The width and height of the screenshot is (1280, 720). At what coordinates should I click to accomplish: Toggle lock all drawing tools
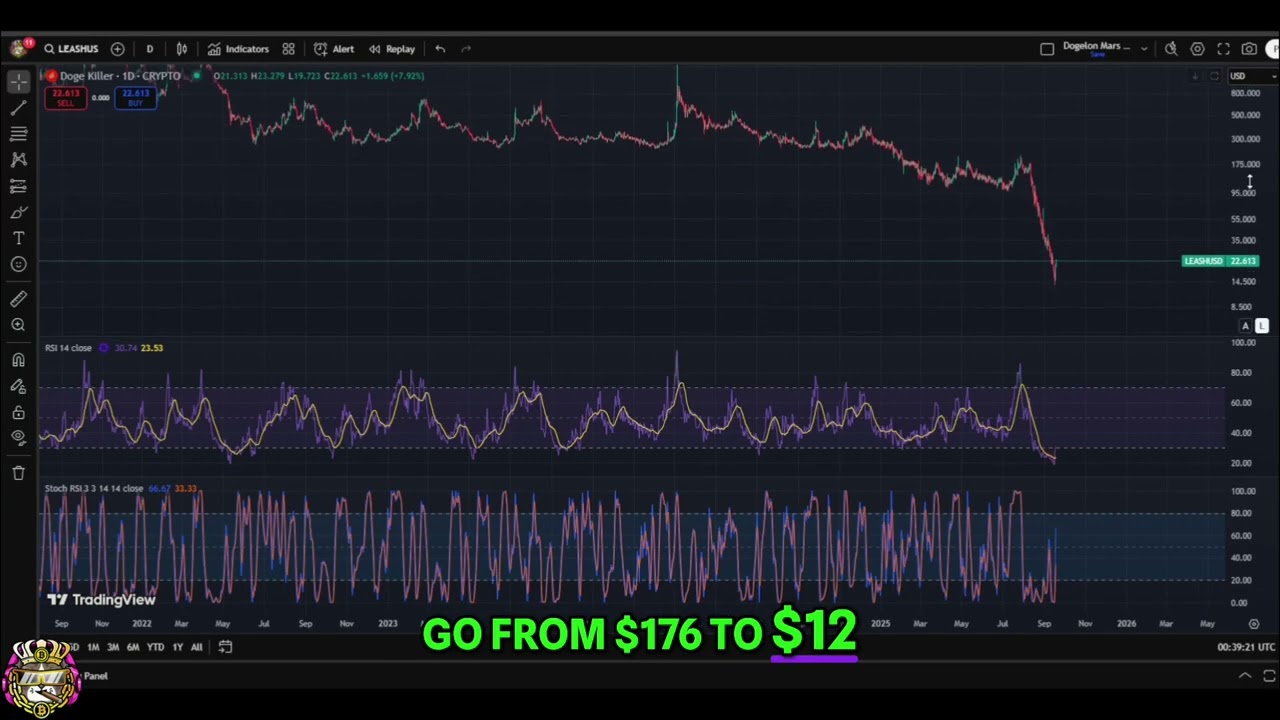pos(18,412)
